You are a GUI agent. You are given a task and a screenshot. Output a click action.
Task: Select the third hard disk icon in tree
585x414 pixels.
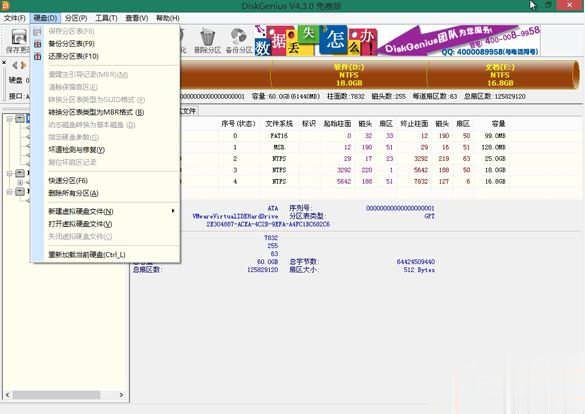[x=20, y=192]
